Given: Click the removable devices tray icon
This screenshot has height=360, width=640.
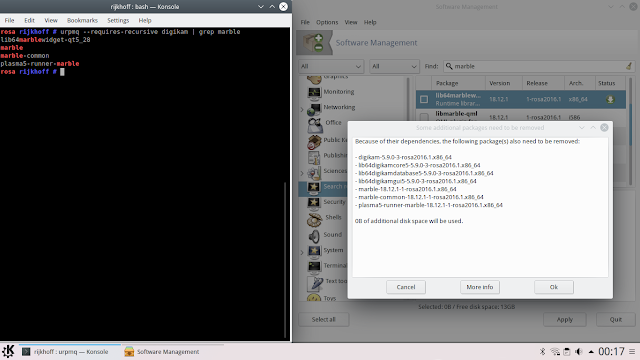Looking at the screenshot, I should 567,351.
